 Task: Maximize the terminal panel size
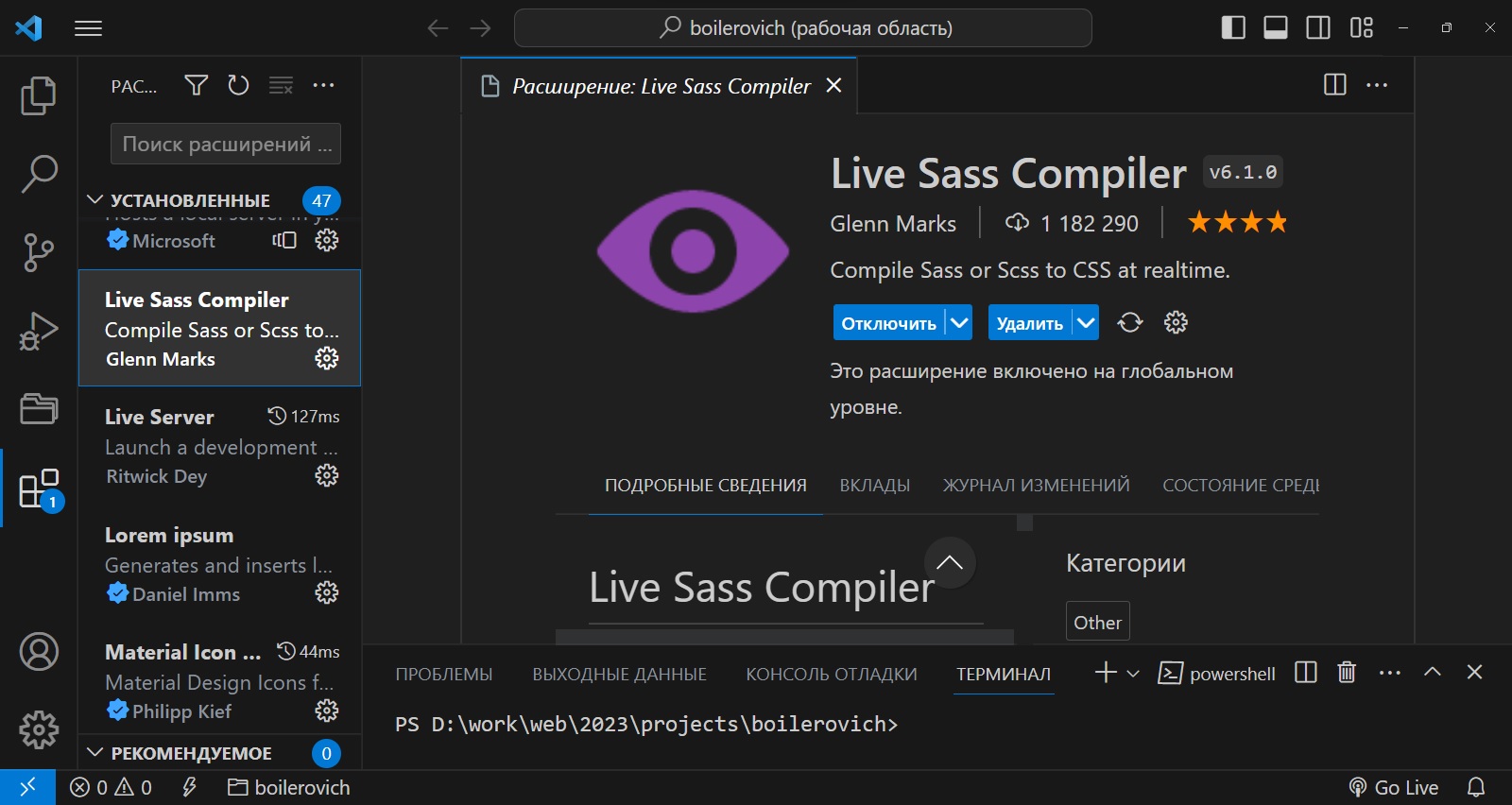[1433, 672]
